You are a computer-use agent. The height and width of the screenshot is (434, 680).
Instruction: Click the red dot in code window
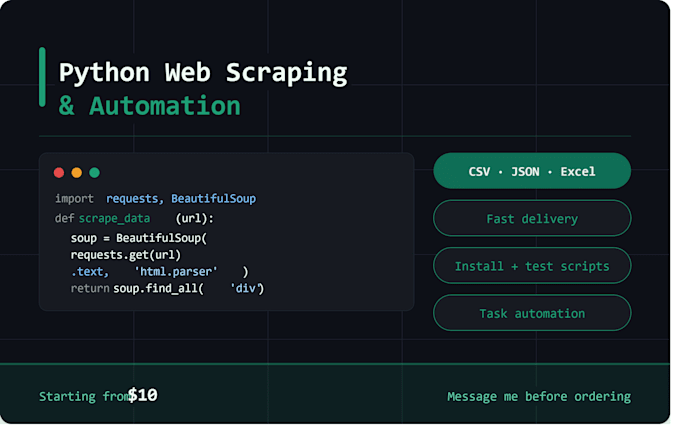(59, 173)
